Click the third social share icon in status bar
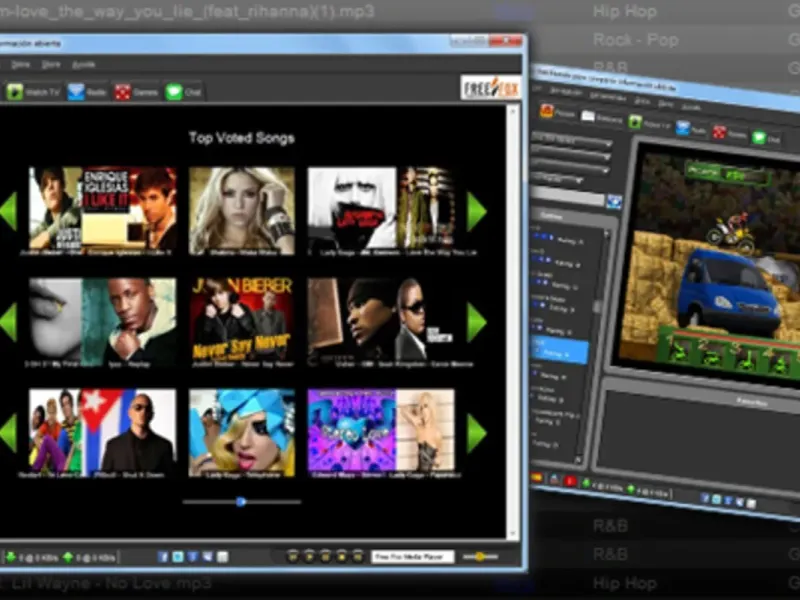Screen dimensions: 800x600 (192, 557)
